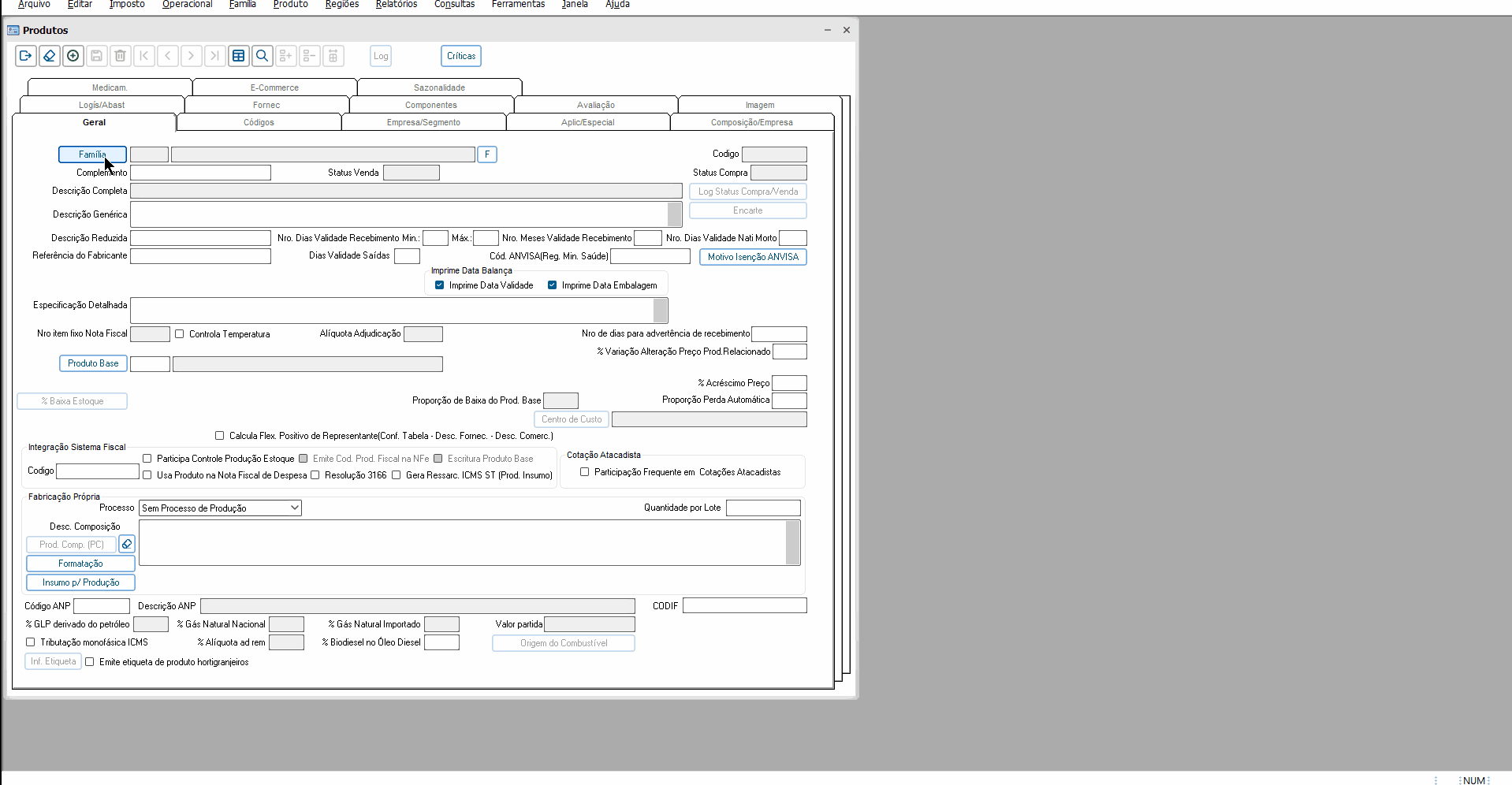The height and width of the screenshot is (785, 1512).
Task: Click the Produtos window title icon
Action: click(13, 30)
